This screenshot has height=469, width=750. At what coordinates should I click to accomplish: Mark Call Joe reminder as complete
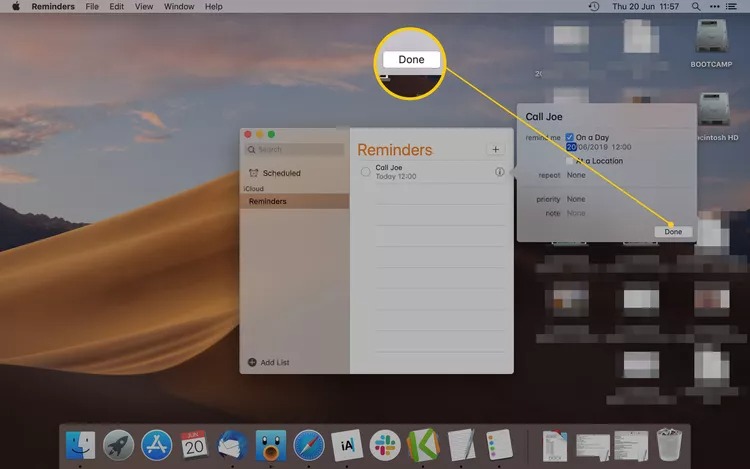(365, 172)
